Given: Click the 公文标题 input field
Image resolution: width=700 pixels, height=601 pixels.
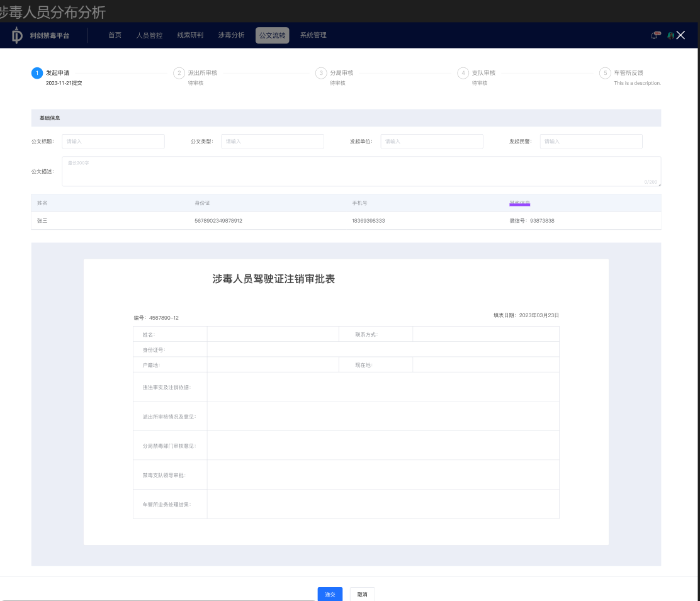Looking at the screenshot, I should [x=113, y=142].
